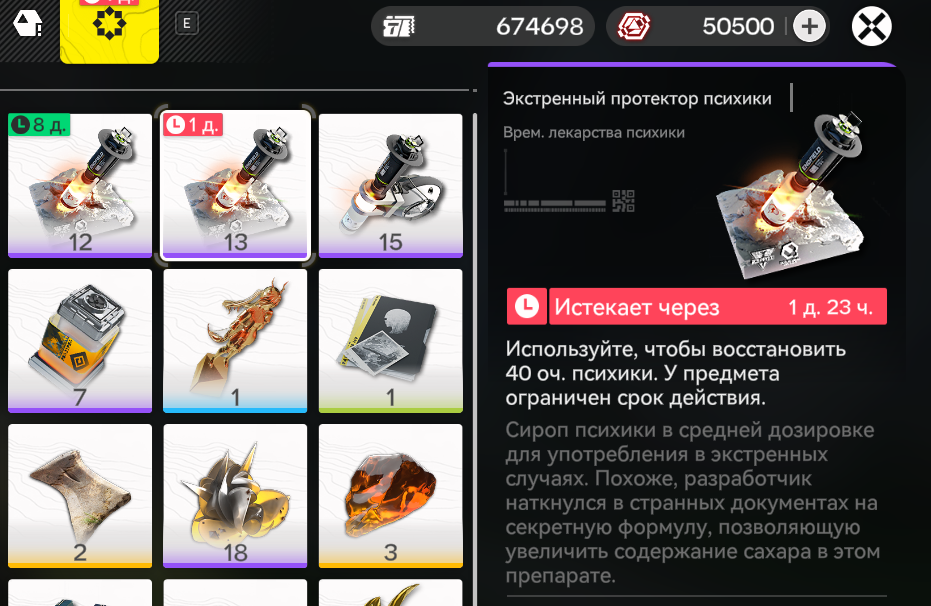The height and width of the screenshot is (606, 931).
Task: Click the QR code icon in item details
Action: click(623, 201)
